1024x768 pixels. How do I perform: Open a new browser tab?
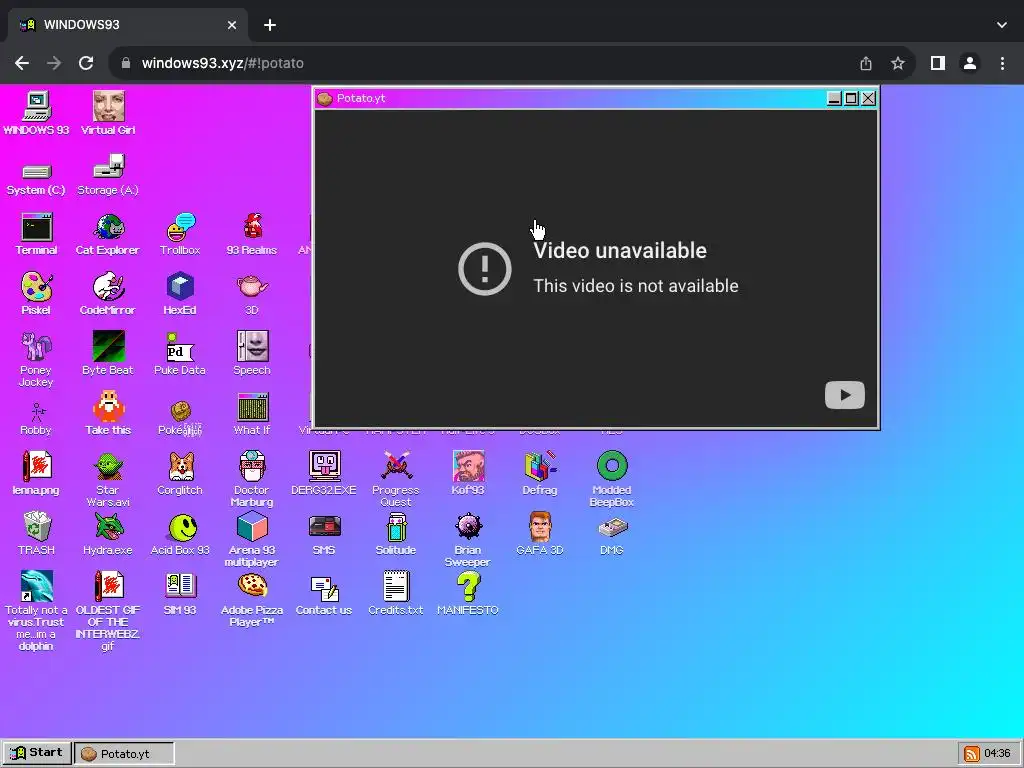270,25
